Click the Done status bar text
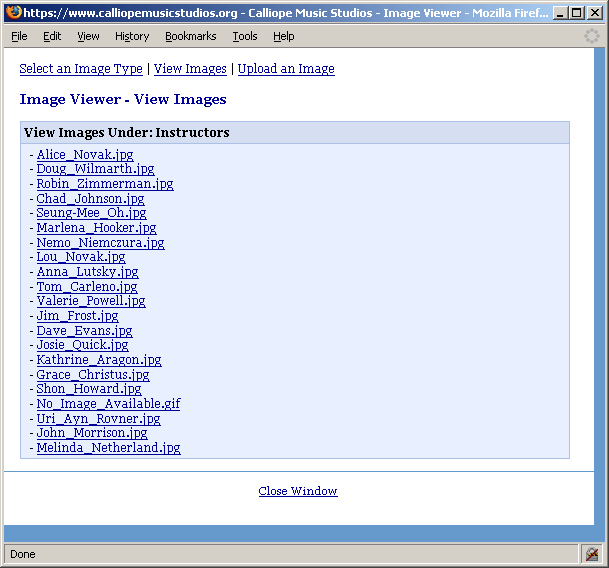The image size is (609, 568). tap(23, 554)
